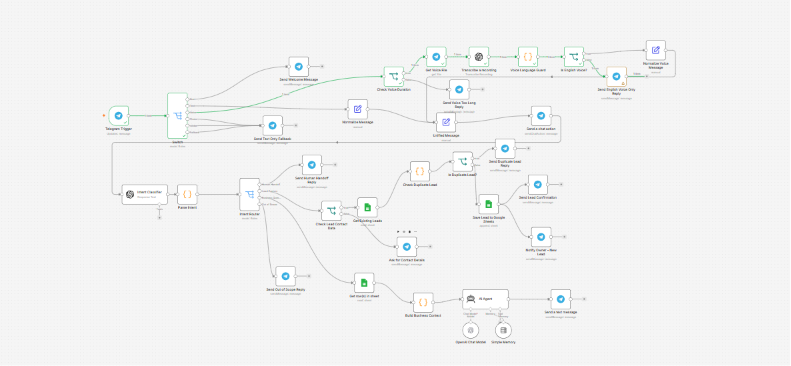Open the Get Voice File node

(x=436, y=57)
